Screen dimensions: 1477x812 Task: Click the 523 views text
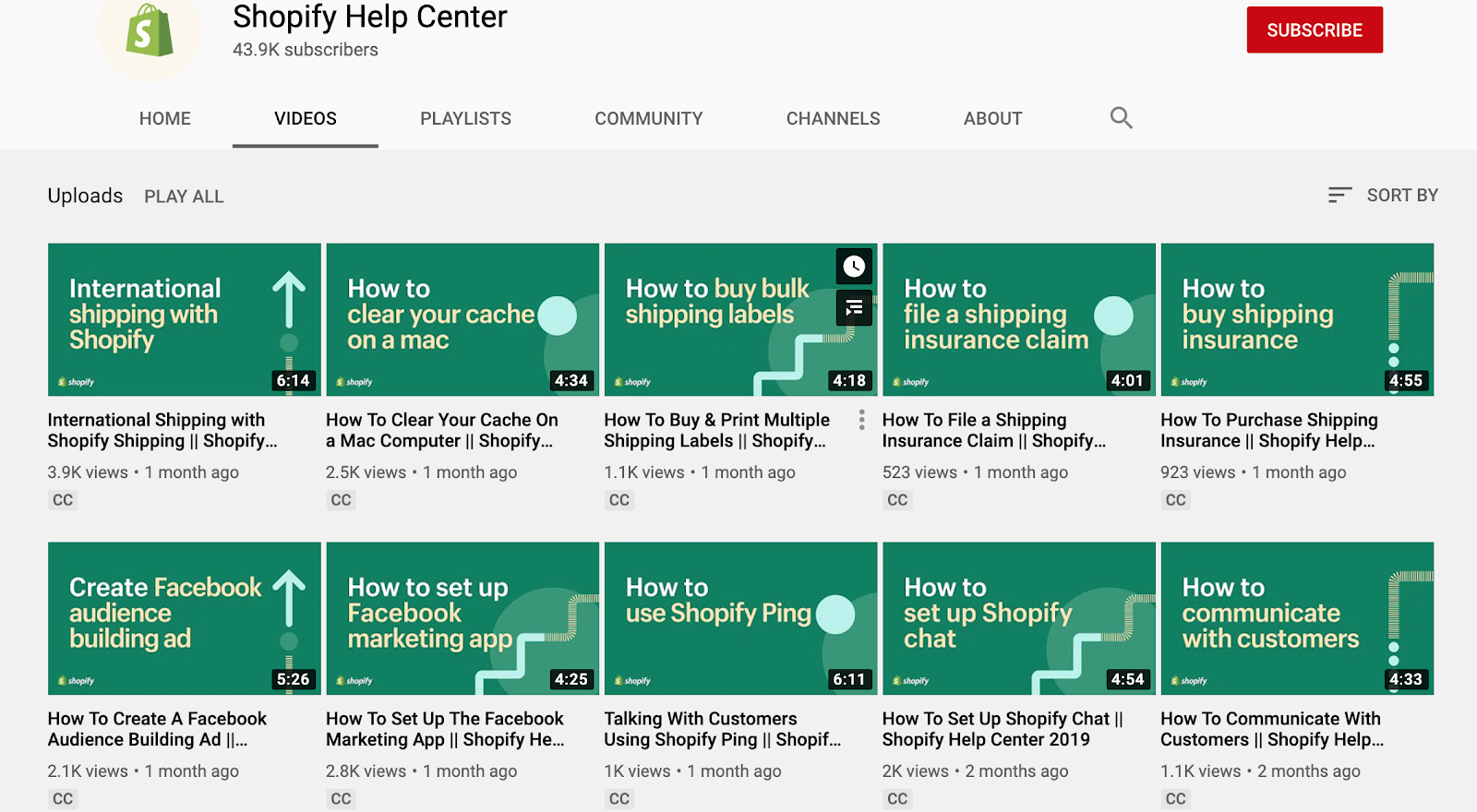pos(919,472)
